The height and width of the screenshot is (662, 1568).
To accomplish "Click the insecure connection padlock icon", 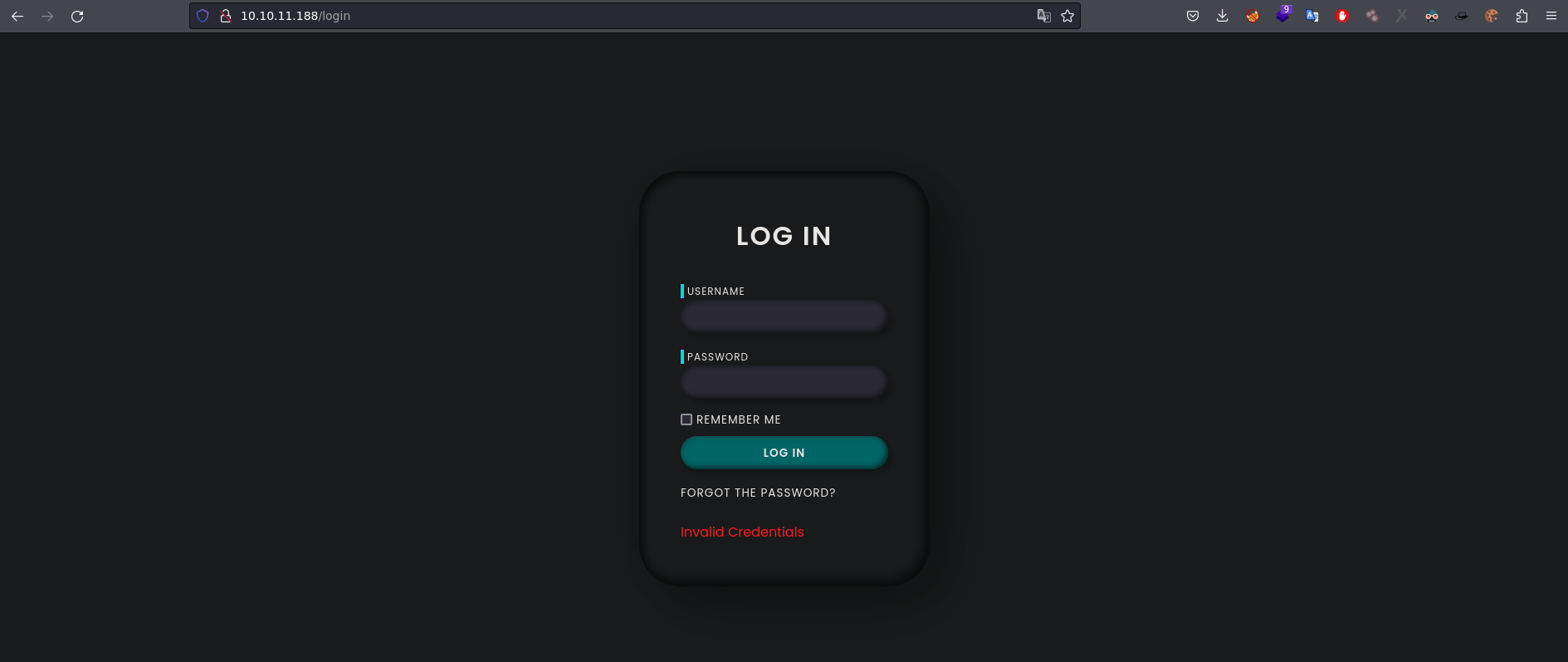I will point(225,16).
